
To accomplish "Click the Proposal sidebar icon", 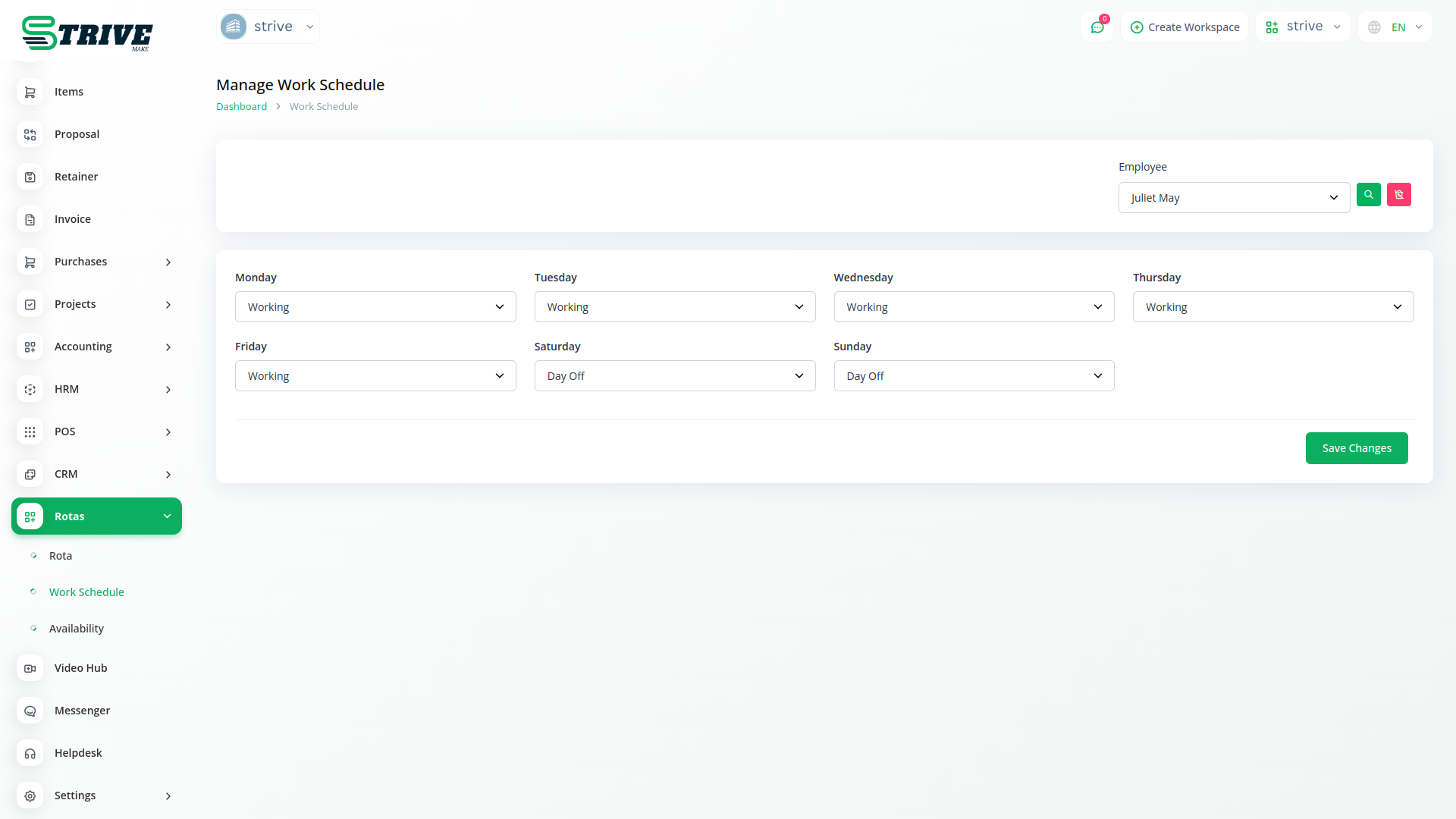I will (30, 134).
